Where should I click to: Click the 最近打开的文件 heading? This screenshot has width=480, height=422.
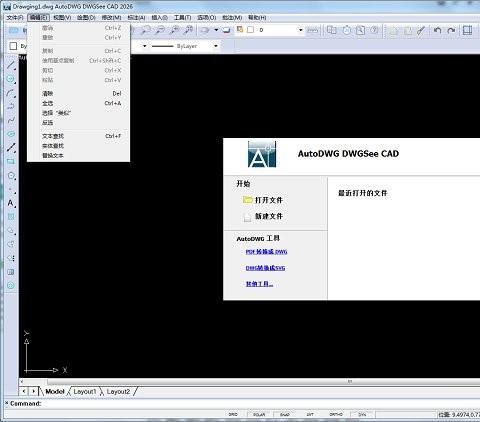362,193
